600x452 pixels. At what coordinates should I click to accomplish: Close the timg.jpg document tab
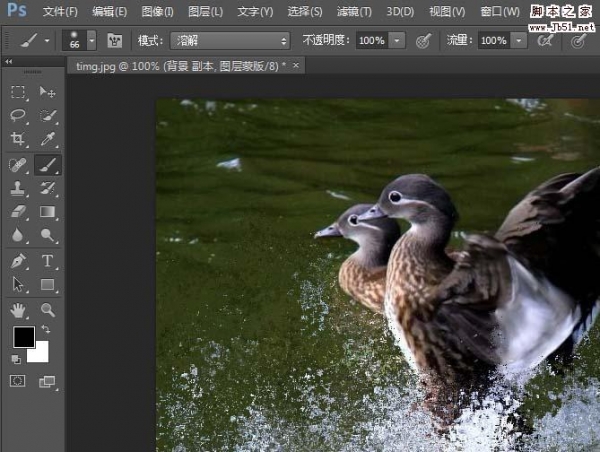(295, 65)
